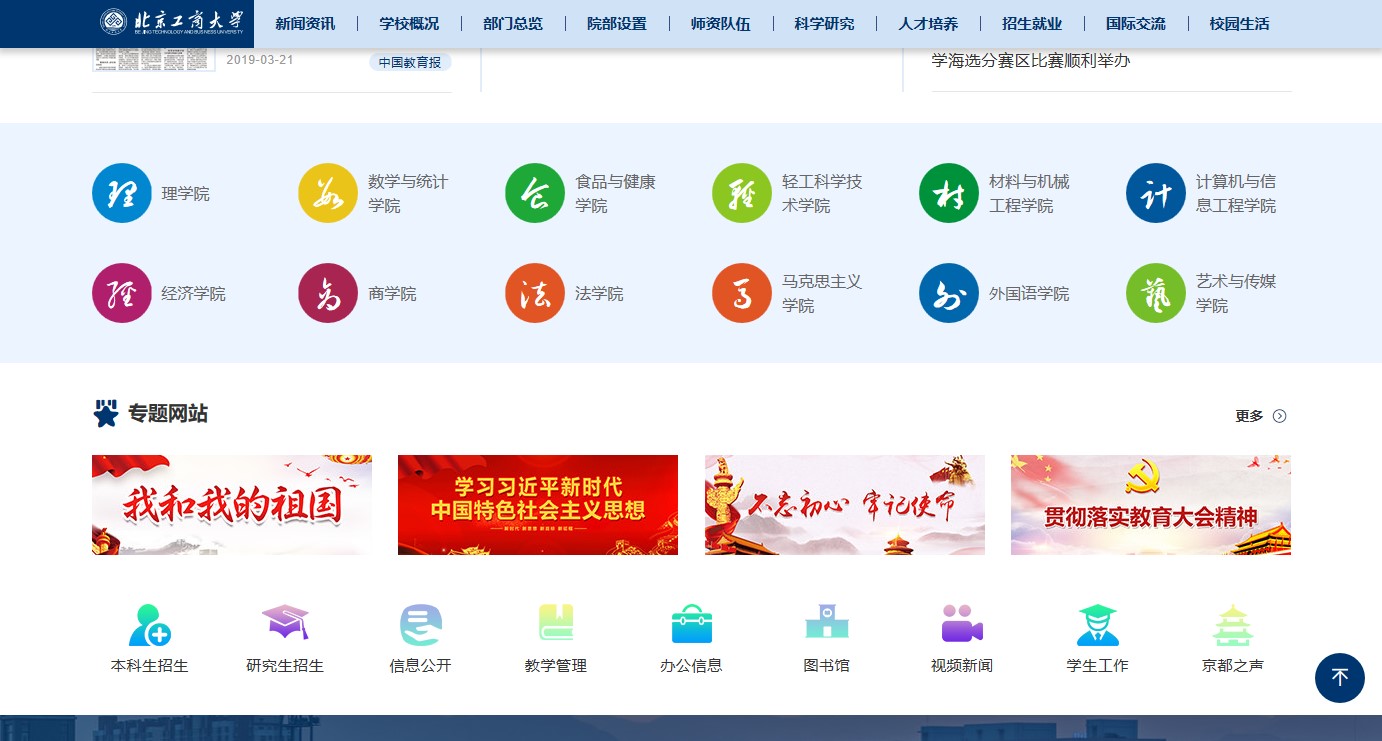Click the 中国教育报 source tag
The width and height of the screenshot is (1382, 741).
point(410,62)
